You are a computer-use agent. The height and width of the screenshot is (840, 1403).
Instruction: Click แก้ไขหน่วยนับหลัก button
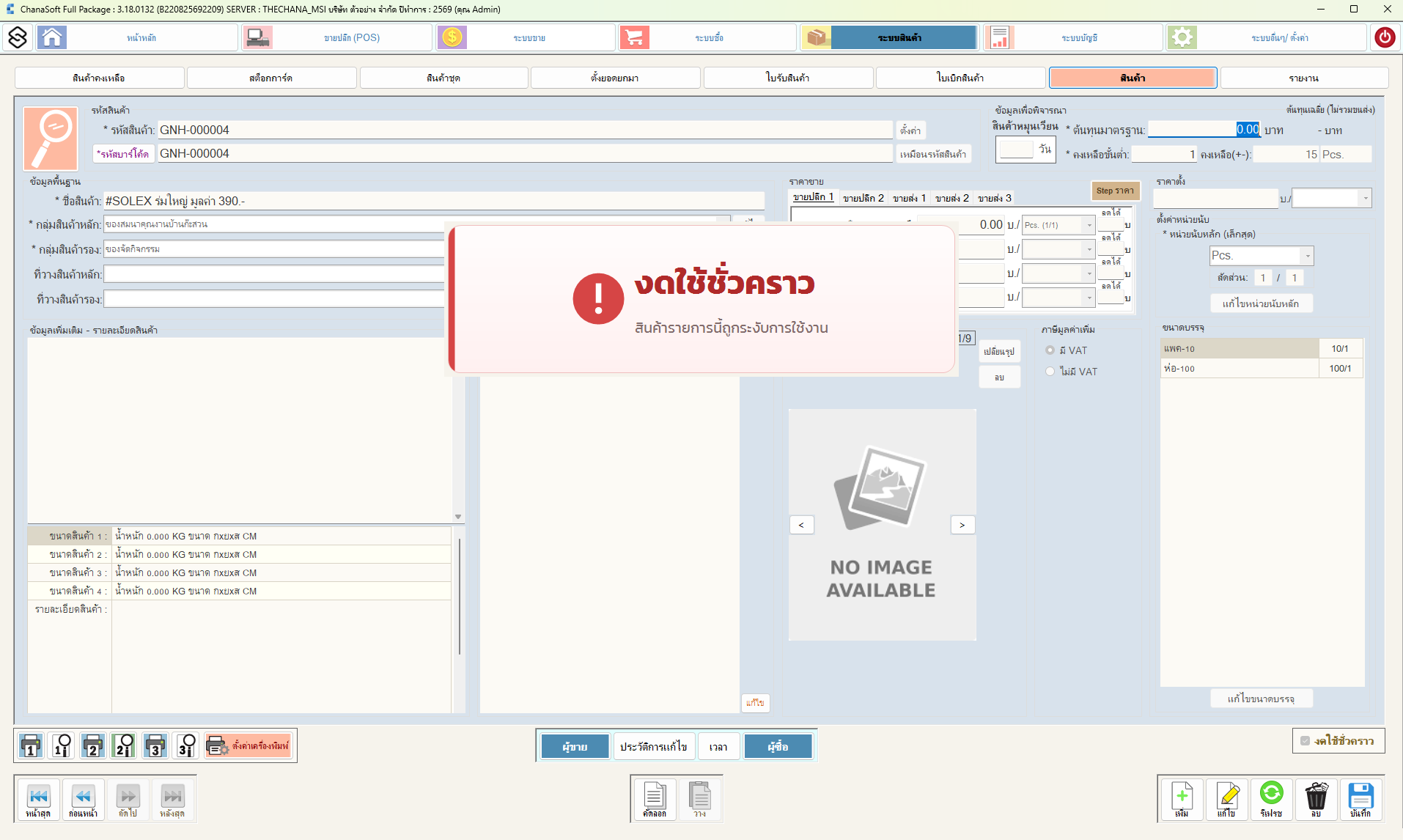(x=1261, y=303)
